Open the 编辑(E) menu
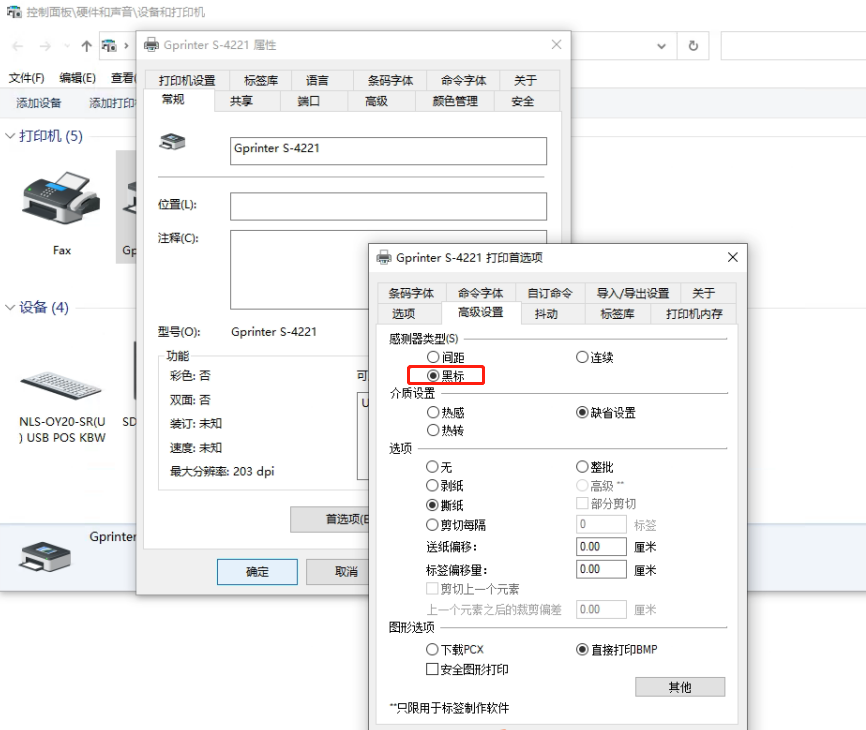 [77, 78]
